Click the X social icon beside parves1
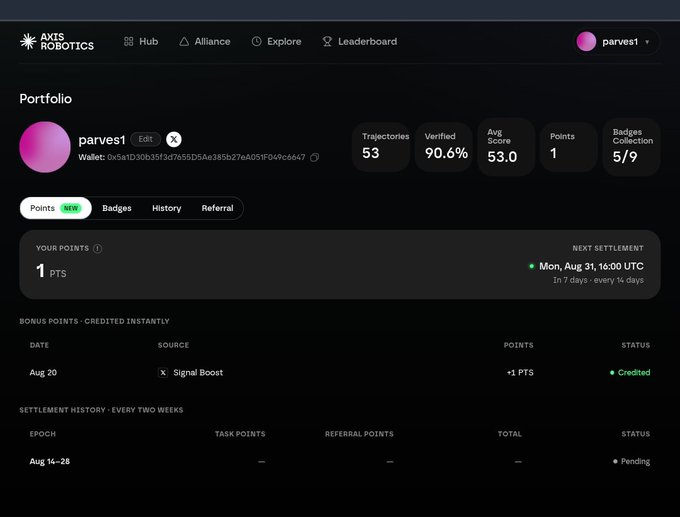The width and height of the screenshot is (680, 517). (174, 139)
